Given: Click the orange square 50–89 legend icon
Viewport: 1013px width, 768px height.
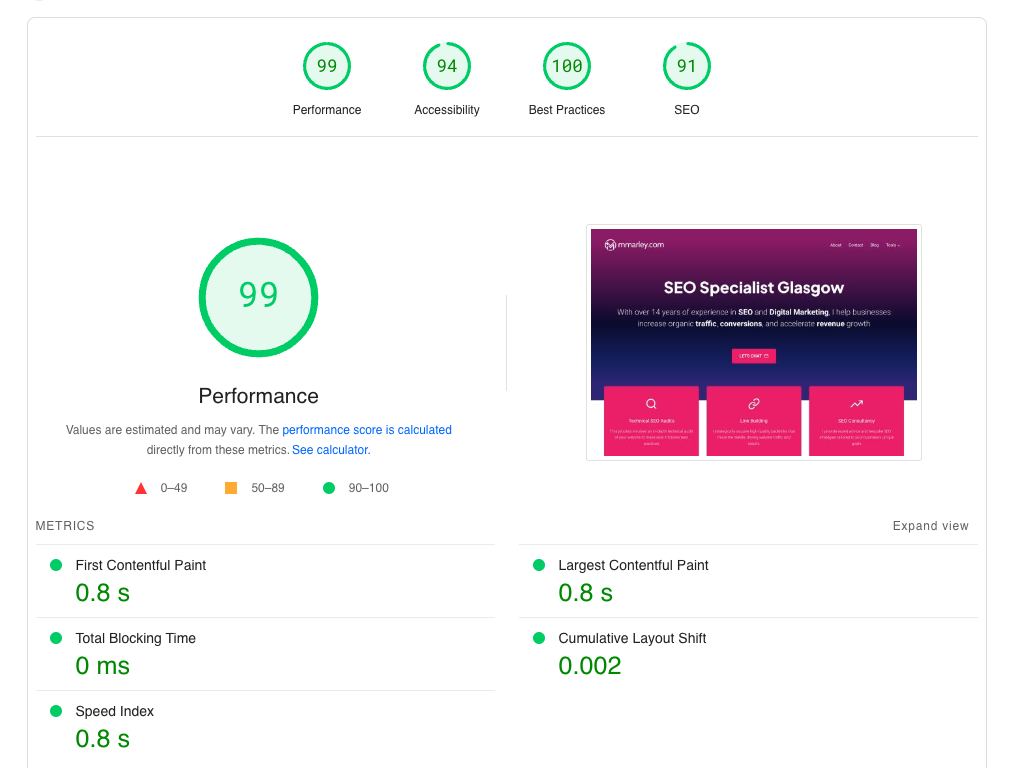Looking at the screenshot, I should point(231,488).
